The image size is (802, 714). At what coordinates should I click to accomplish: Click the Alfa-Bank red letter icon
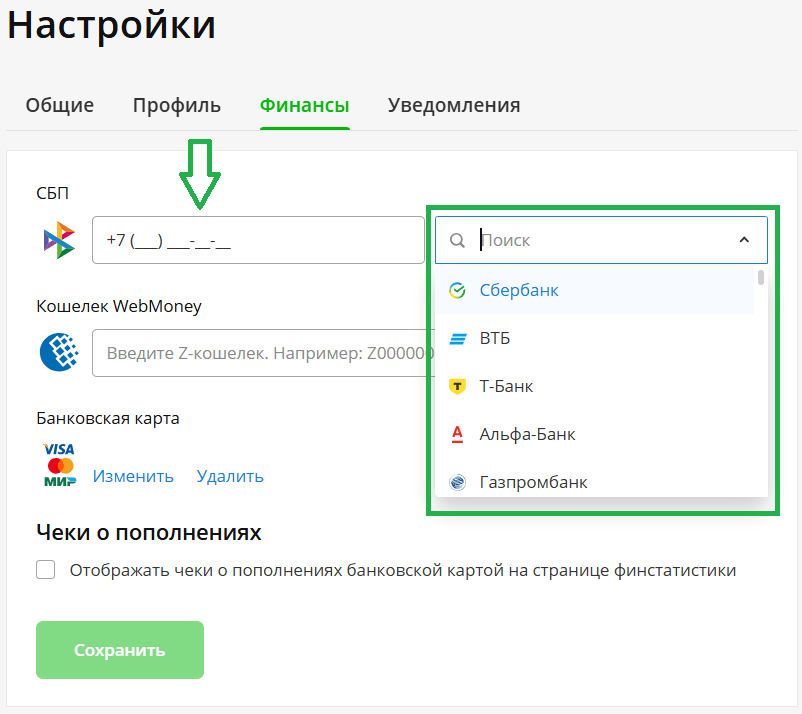pos(457,434)
